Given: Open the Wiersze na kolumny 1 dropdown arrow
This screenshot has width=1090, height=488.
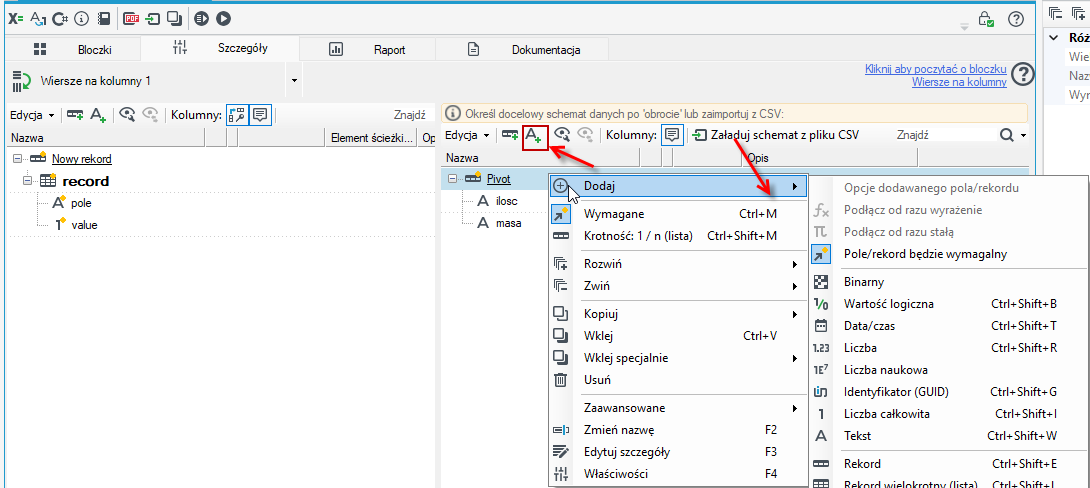Looking at the screenshot, I should tap(295, 81).
